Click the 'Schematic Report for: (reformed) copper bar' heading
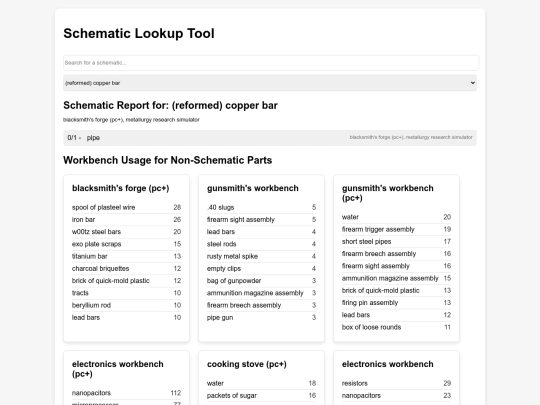 [x=170, y=105]
